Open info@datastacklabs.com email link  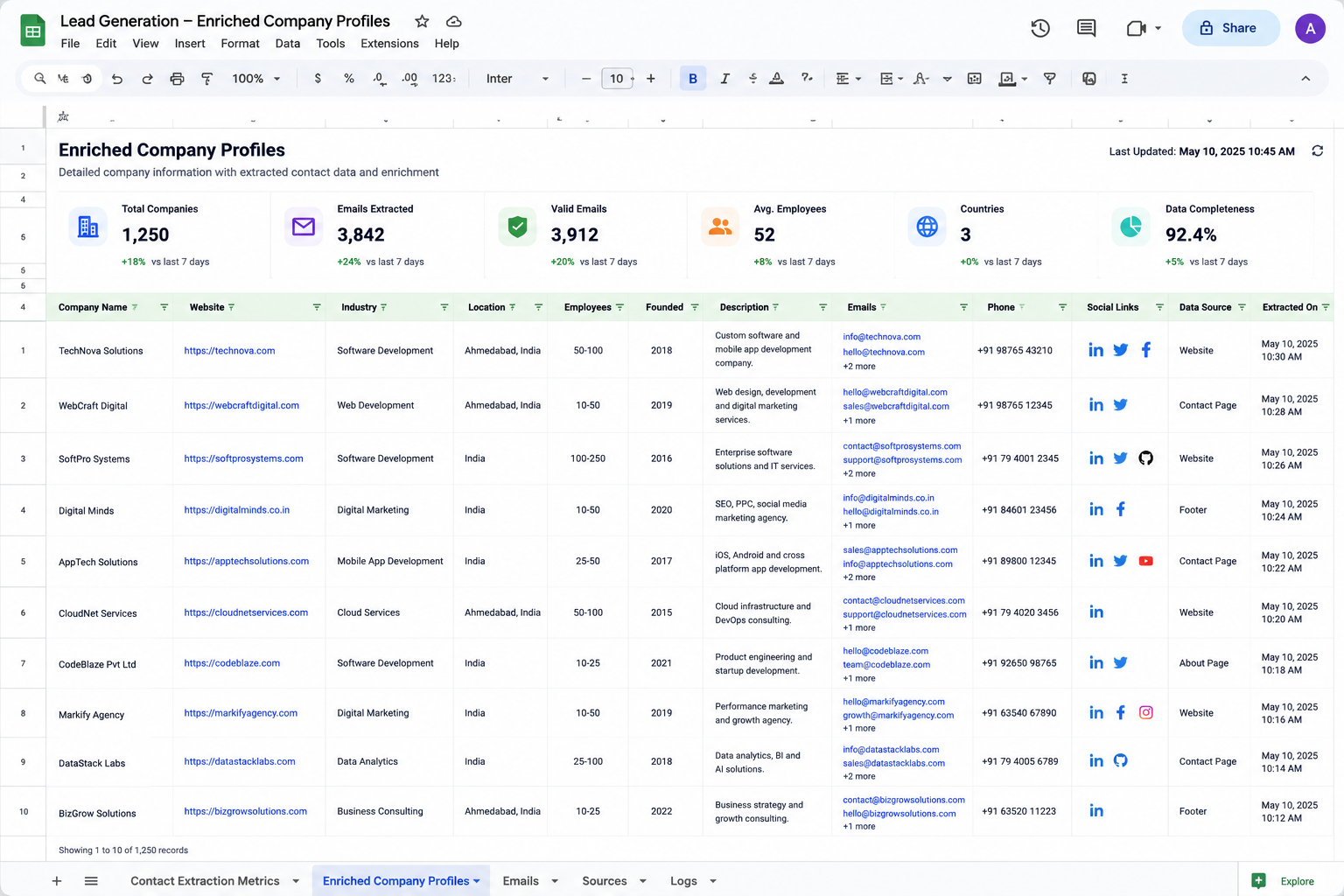891,750
